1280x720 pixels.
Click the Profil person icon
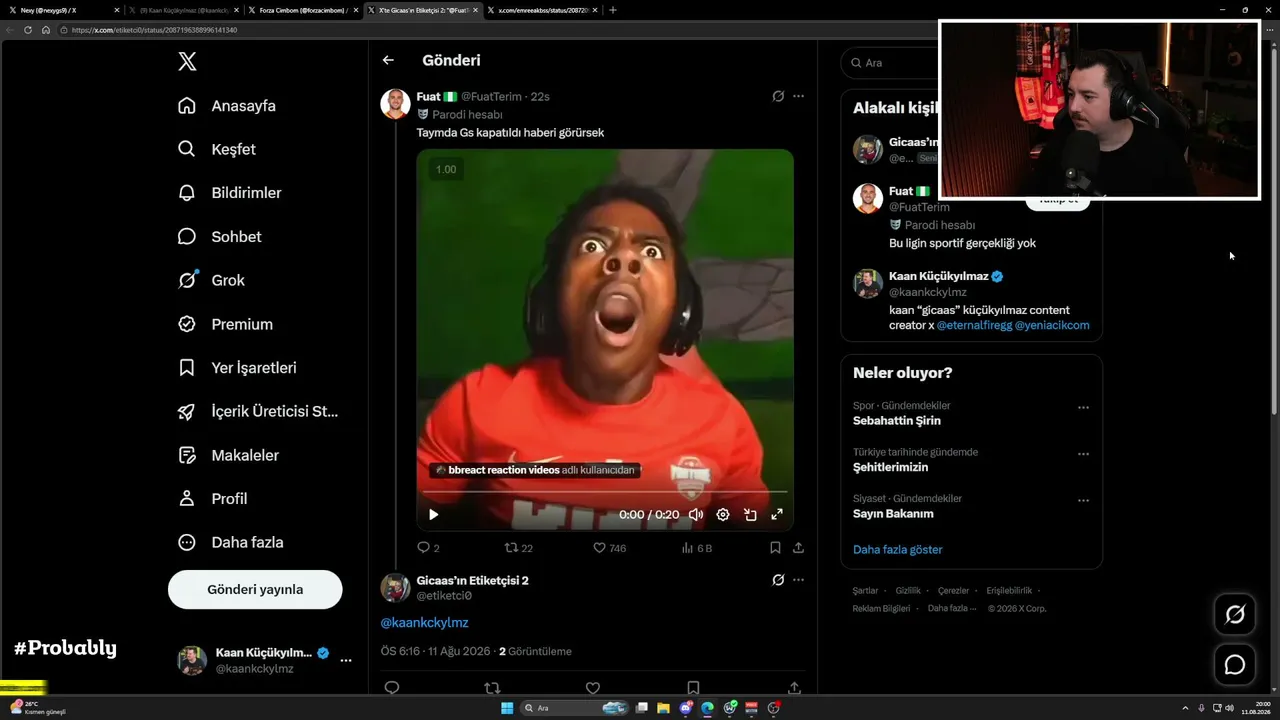coord(187,498)
